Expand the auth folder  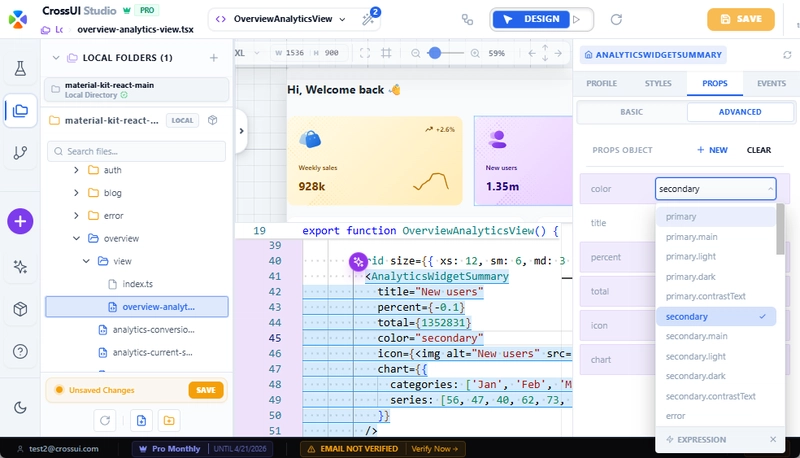coord(76,170)
